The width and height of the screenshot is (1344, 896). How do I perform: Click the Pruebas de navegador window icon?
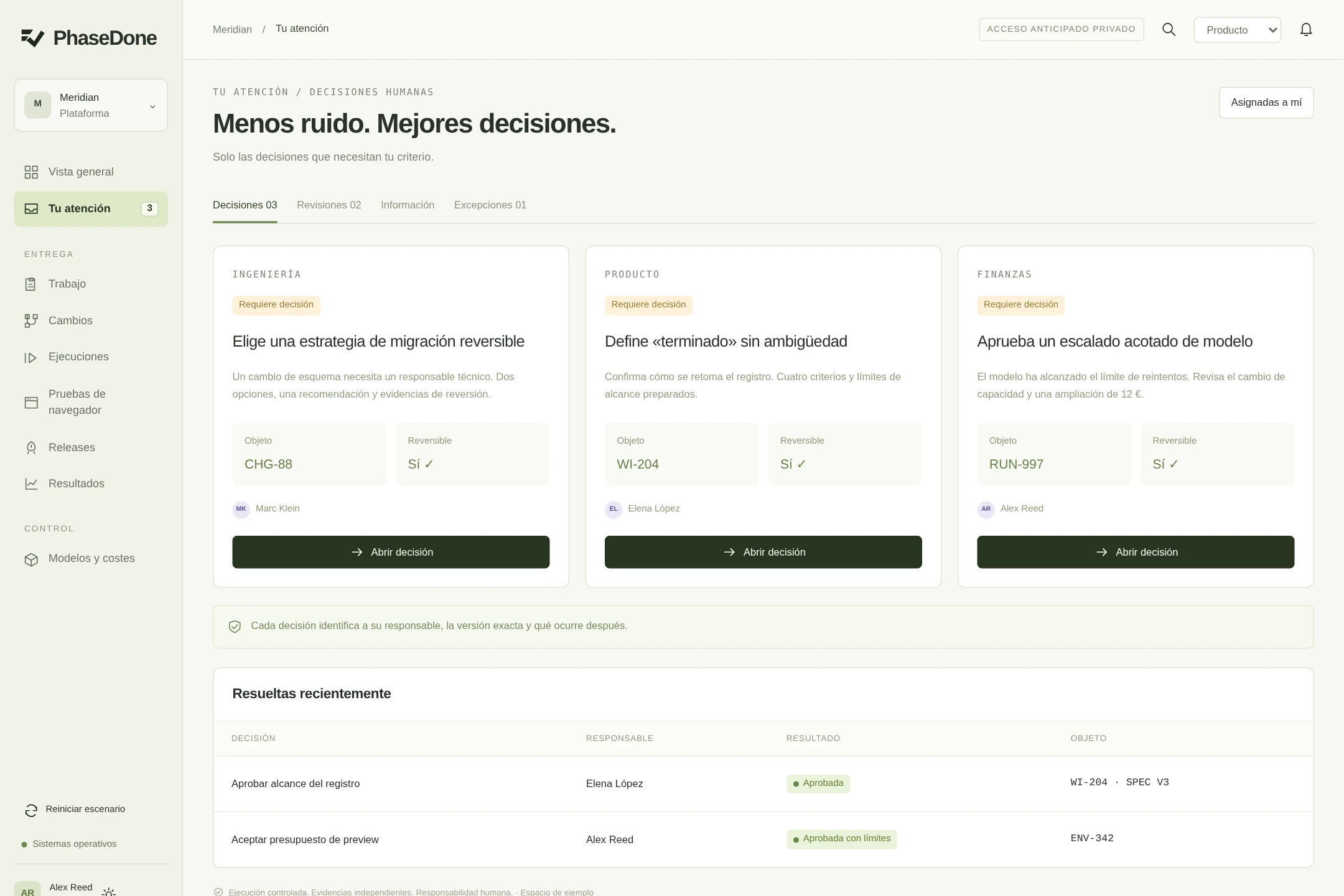click(x=31, y=403)
